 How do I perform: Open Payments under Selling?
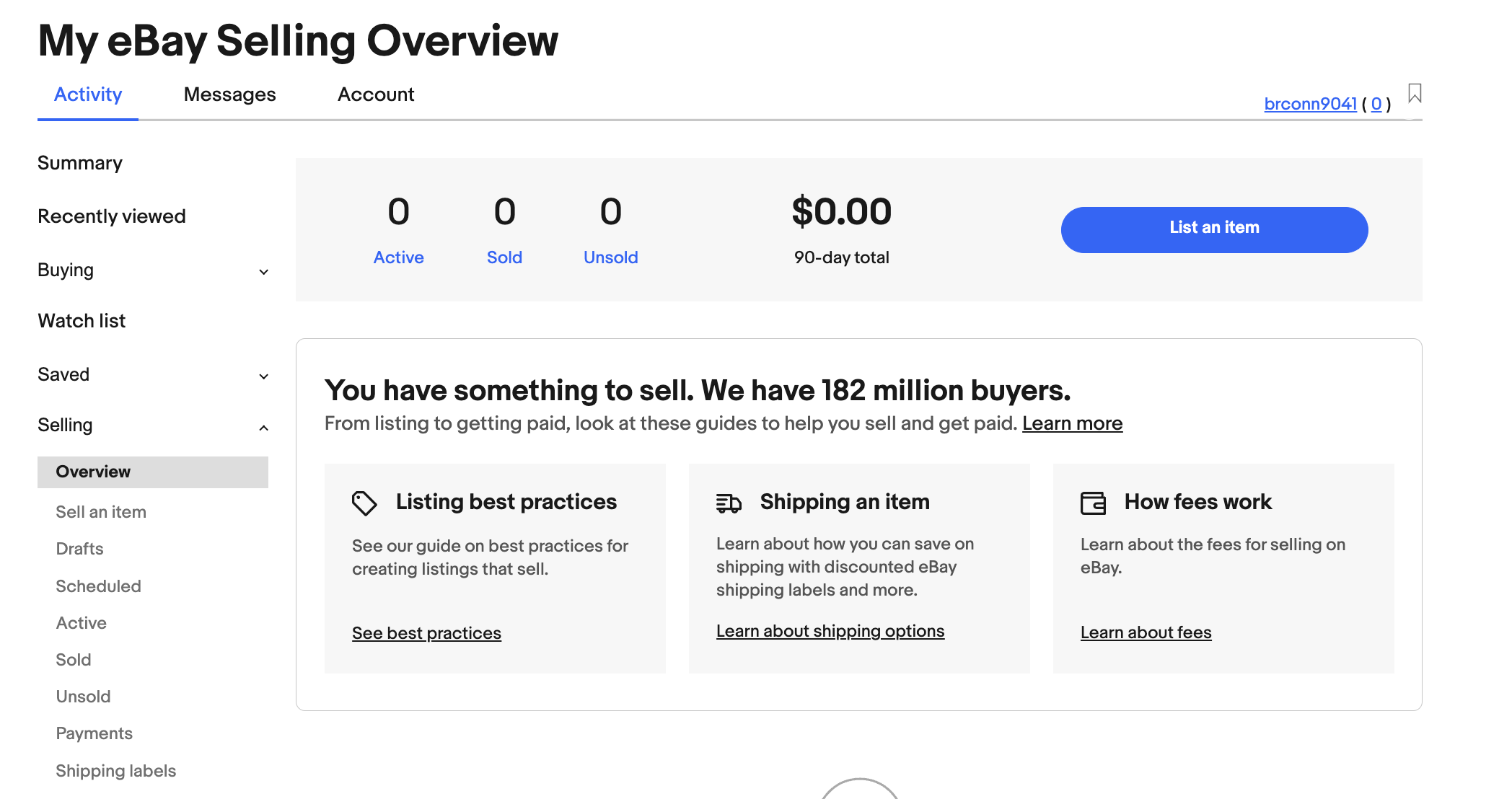94,733
